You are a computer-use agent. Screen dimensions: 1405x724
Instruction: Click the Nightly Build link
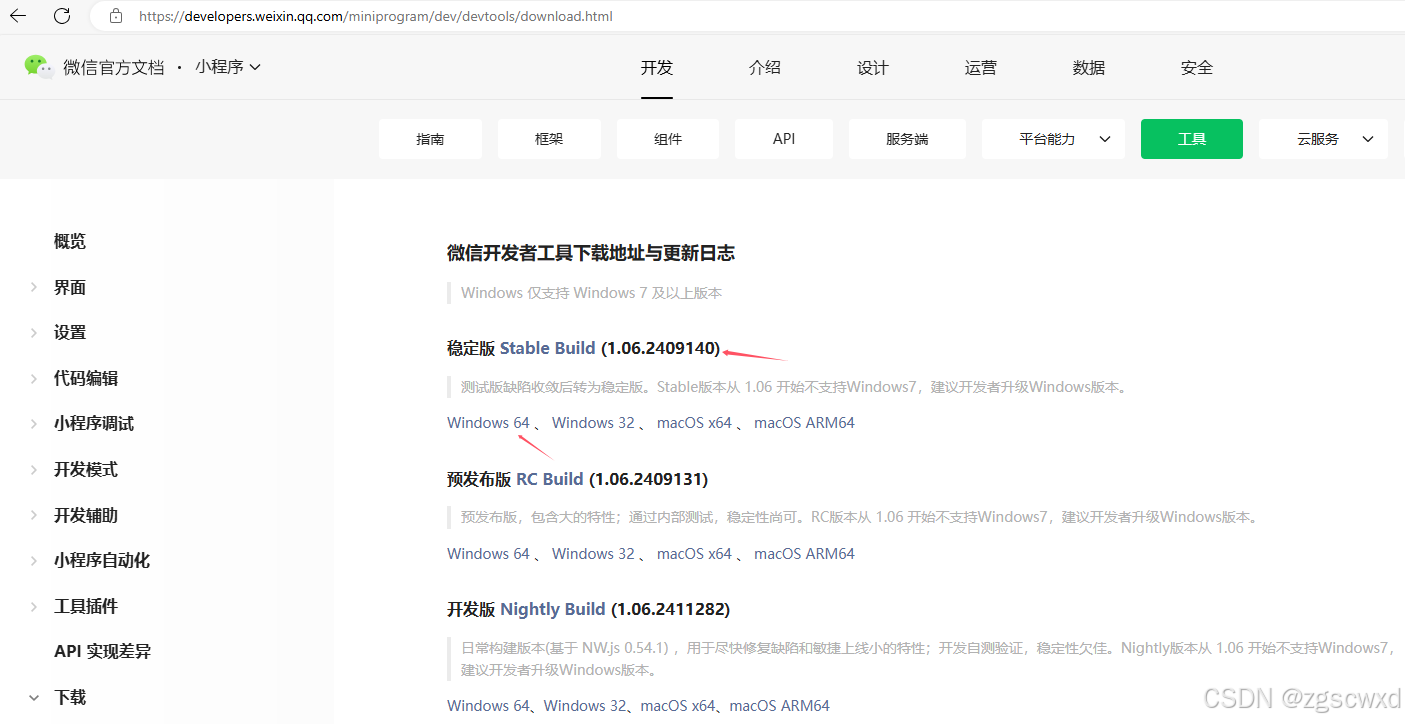click(553, 609)
